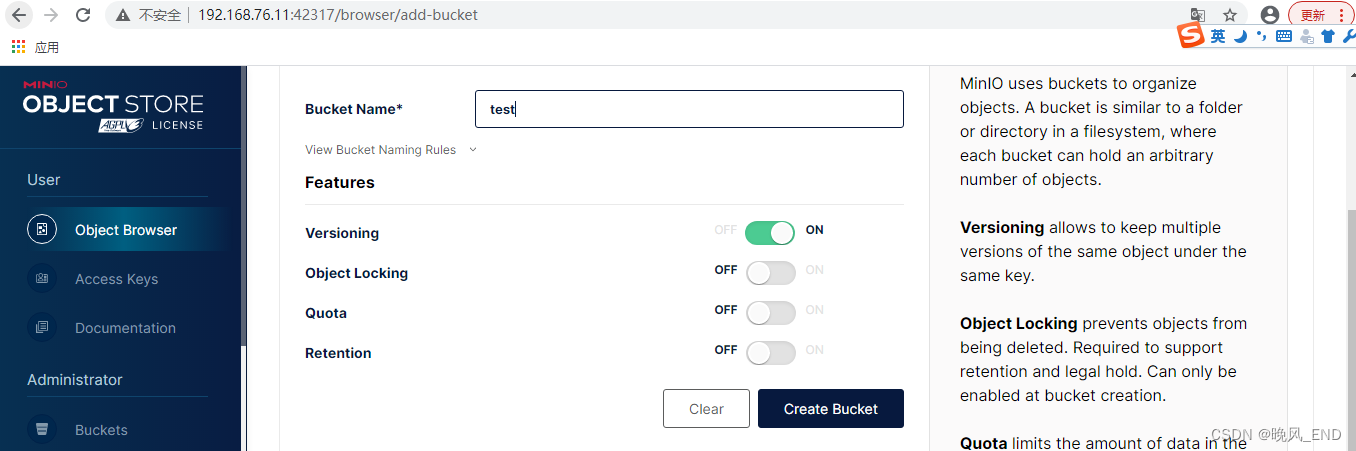Open the browser profile avatar icon

[x=1270, y=15]
